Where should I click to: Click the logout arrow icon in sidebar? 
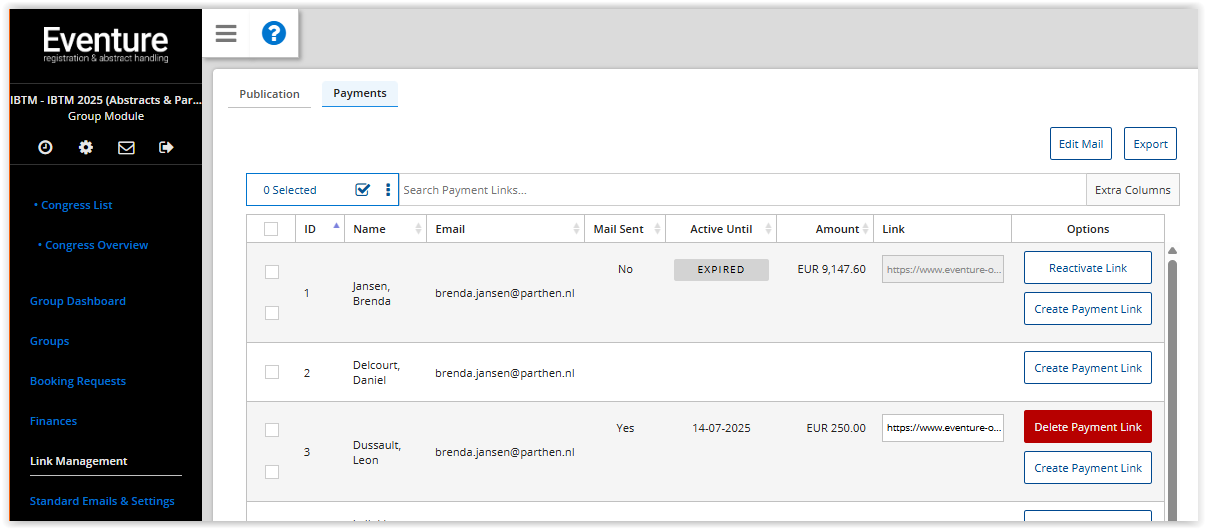click(166, 147)
